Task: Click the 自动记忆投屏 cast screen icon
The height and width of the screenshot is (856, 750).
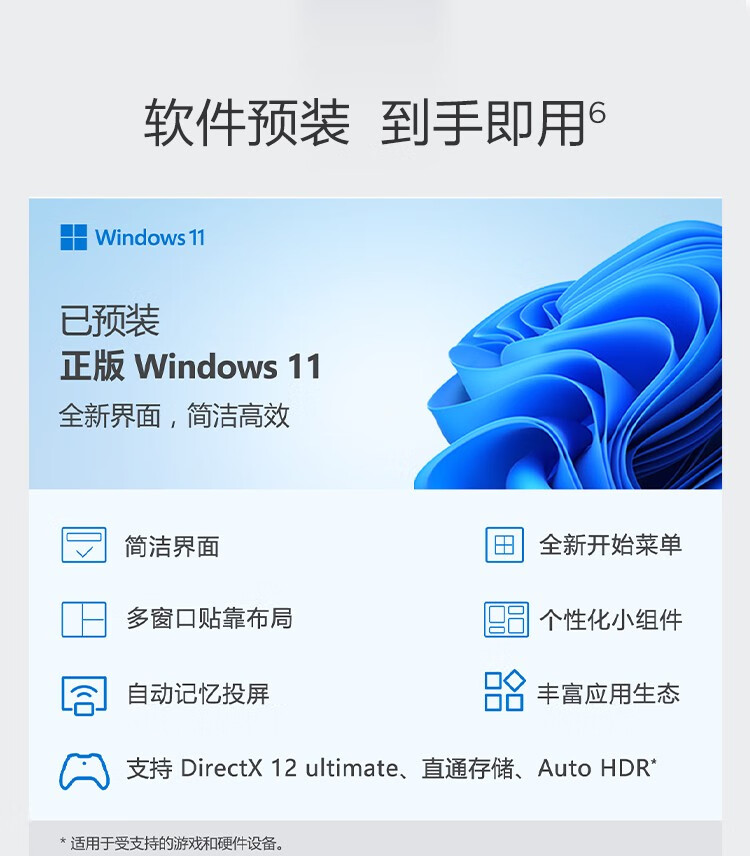Action: pyautogui.click(x=84, y=695)
